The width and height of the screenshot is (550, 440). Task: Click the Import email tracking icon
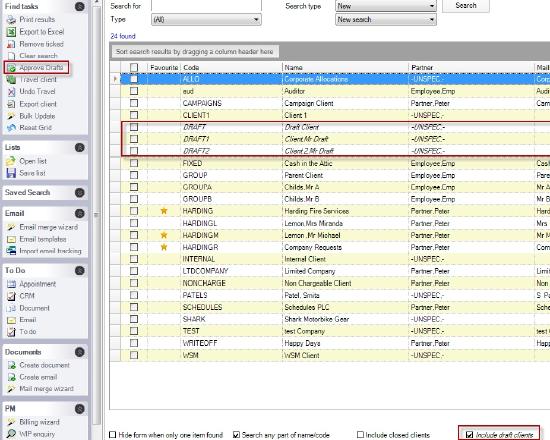coord(11,251)
